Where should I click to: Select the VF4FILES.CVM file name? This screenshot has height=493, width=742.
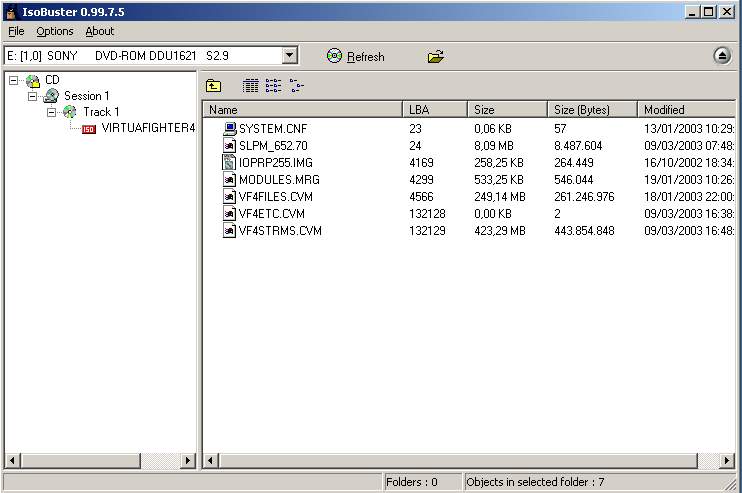[275, 197]
